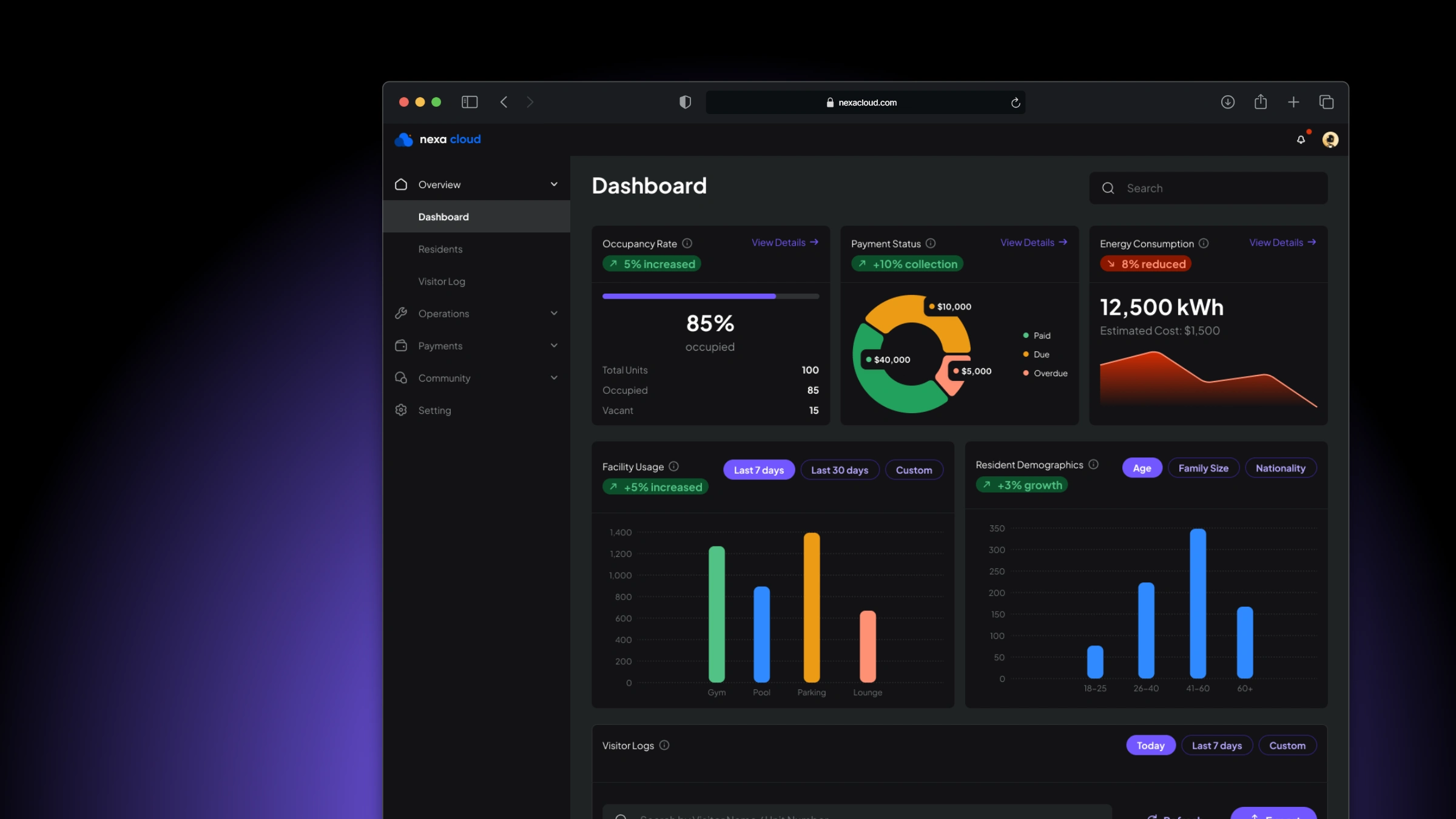
Task: Click the Energy Consumption info icon
Action: pos(1204,243)
